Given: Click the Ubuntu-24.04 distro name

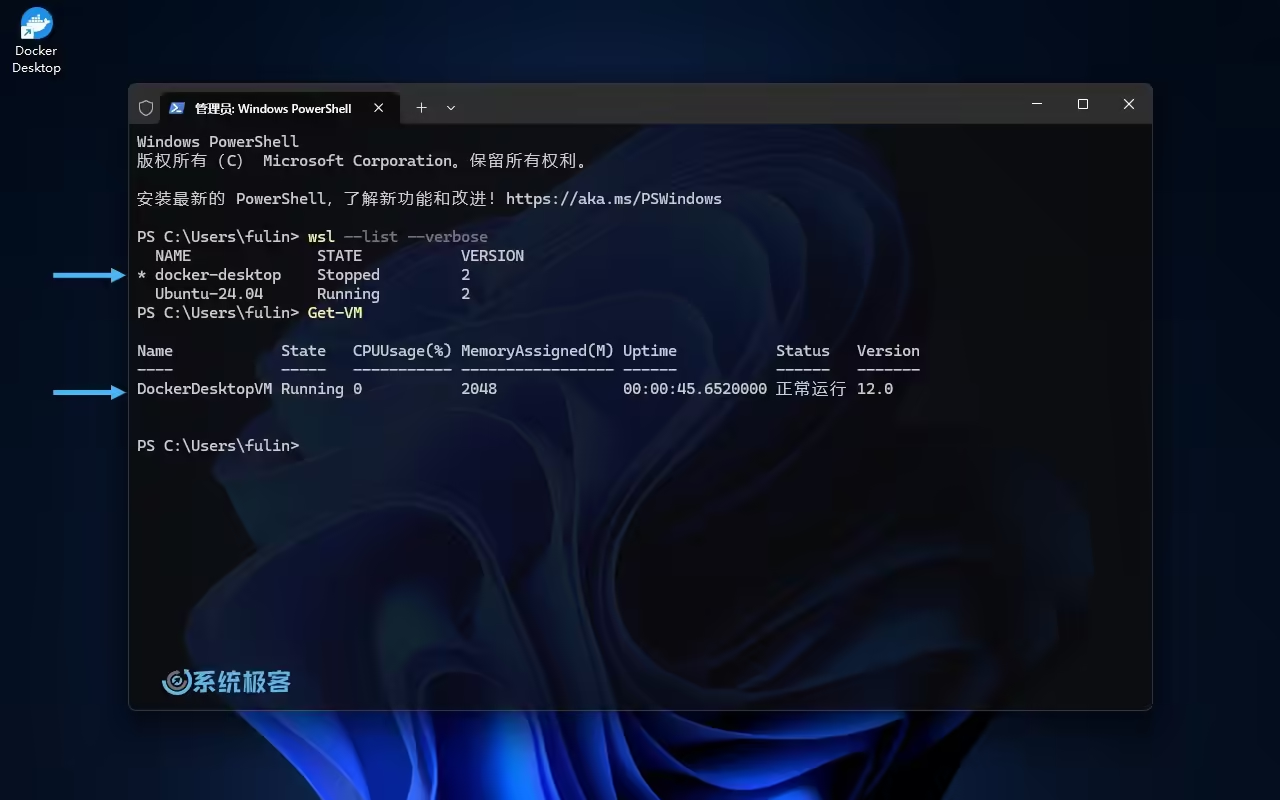Looking at the screenshot, I should tap(209, 294).
